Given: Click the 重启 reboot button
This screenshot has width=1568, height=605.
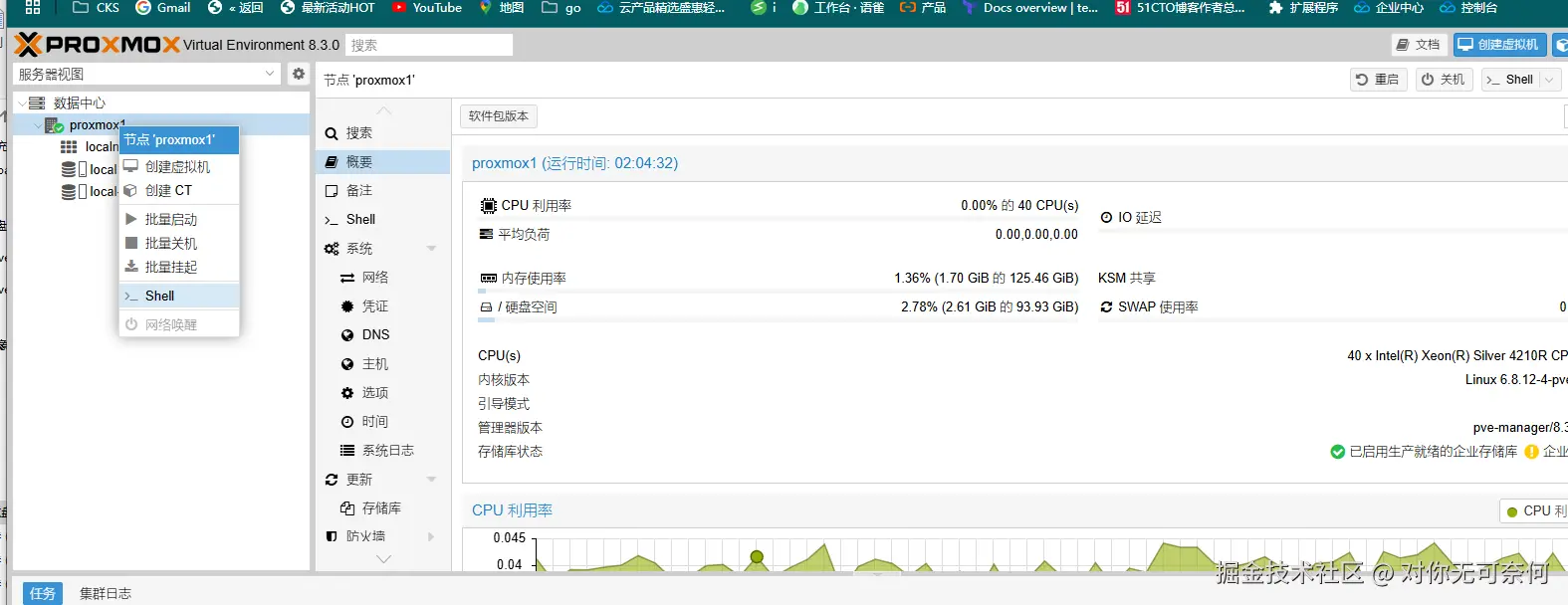Looking at the screenshot, I should [1378, 80].
